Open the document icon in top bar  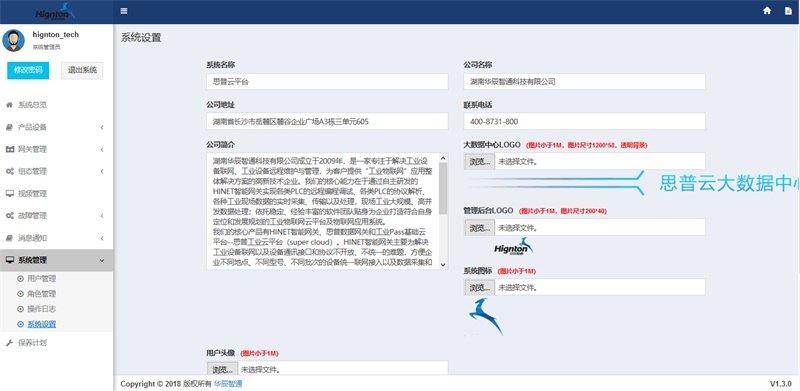tap(788, 11)
